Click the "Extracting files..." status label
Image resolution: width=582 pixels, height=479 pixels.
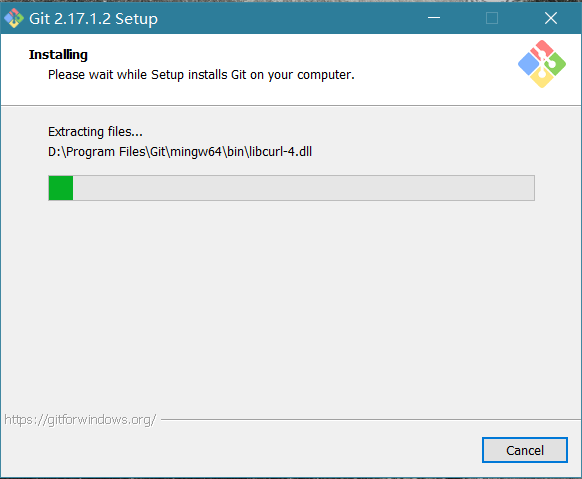(x=95, y=132)
